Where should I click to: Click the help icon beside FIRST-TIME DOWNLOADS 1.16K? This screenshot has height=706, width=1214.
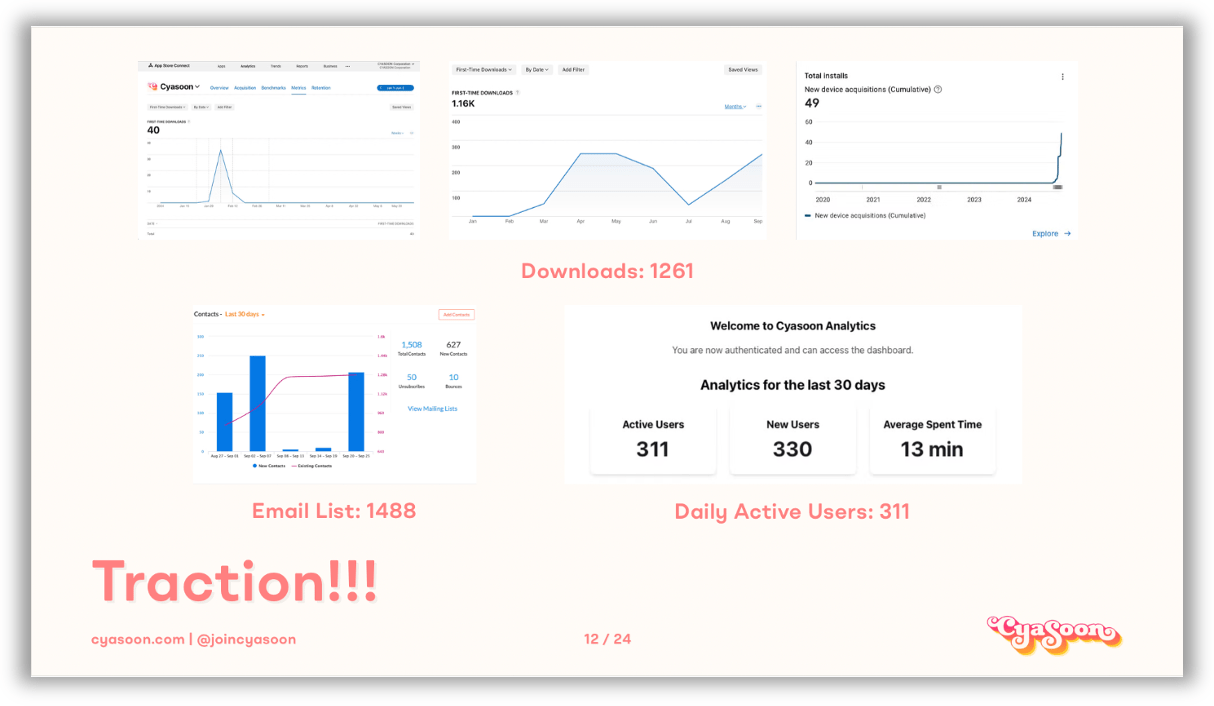point(518,92)
